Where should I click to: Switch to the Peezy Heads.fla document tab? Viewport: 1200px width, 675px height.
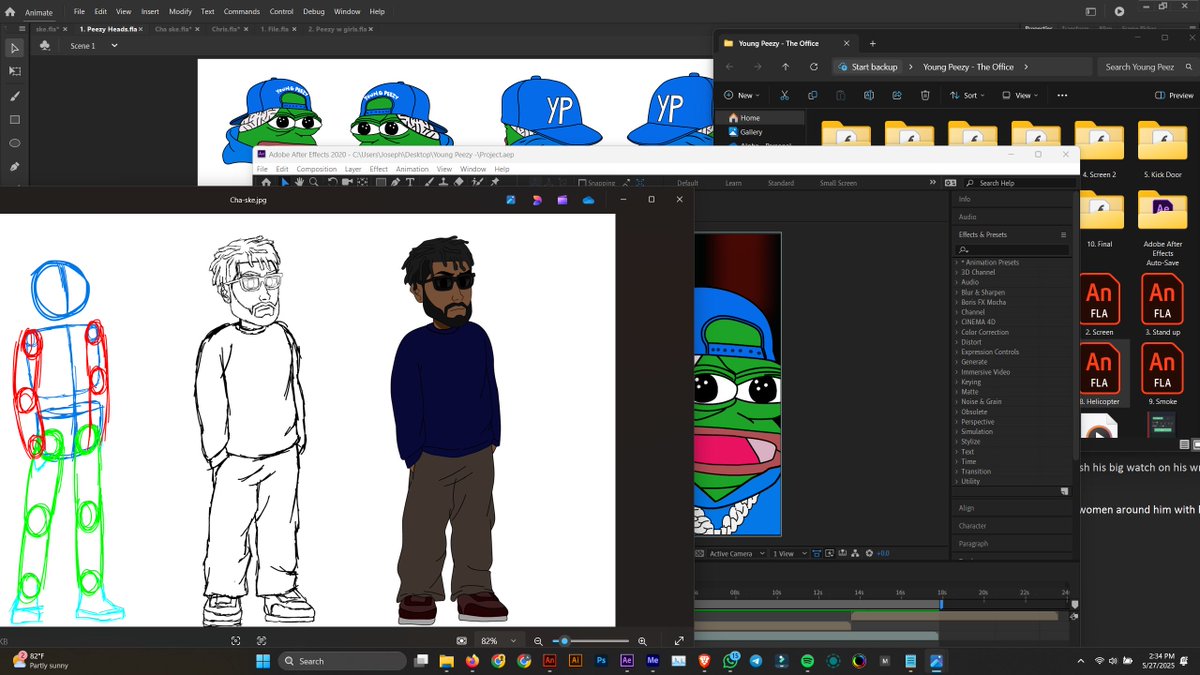pos(109,29)
